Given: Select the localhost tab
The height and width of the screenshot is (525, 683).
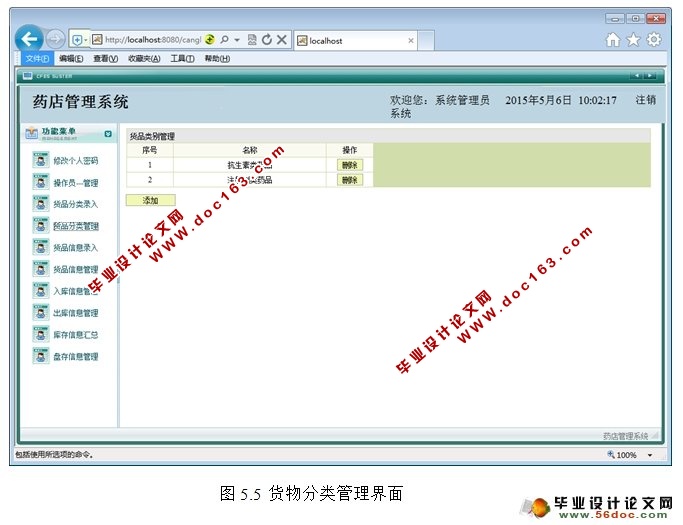Looking at the screenshot, I should point(356,41).
